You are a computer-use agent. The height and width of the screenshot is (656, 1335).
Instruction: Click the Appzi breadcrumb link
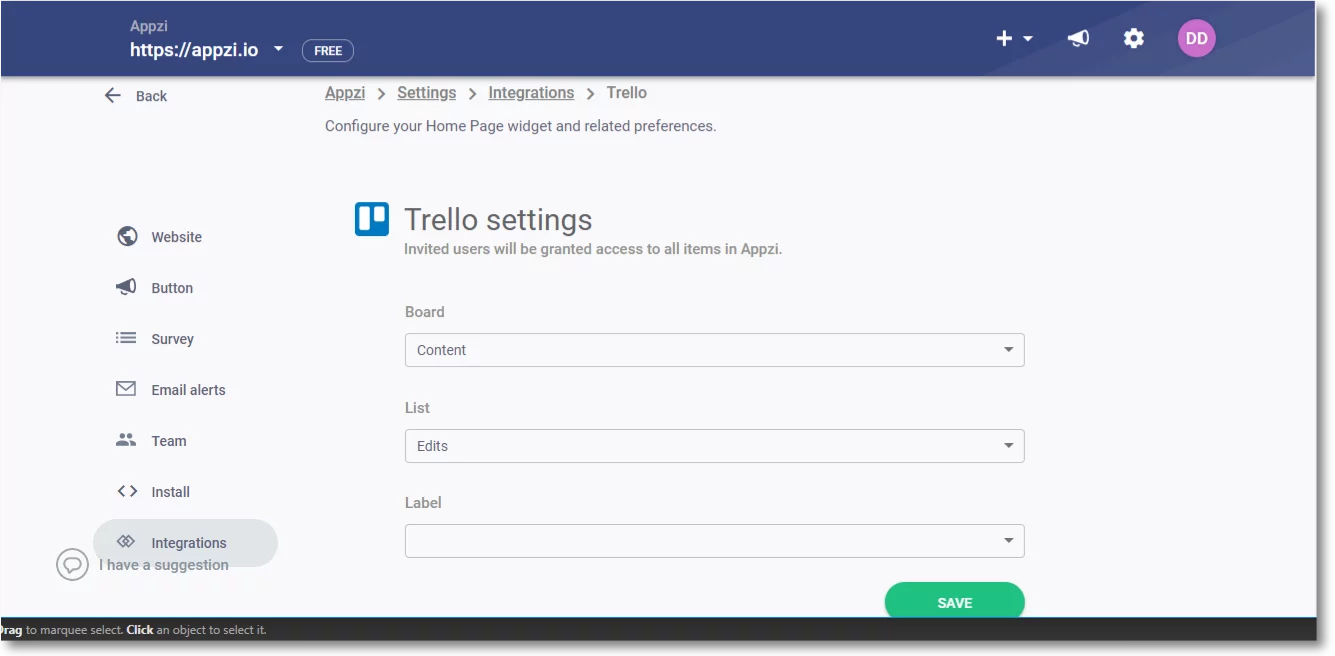(x=345, y=92)
